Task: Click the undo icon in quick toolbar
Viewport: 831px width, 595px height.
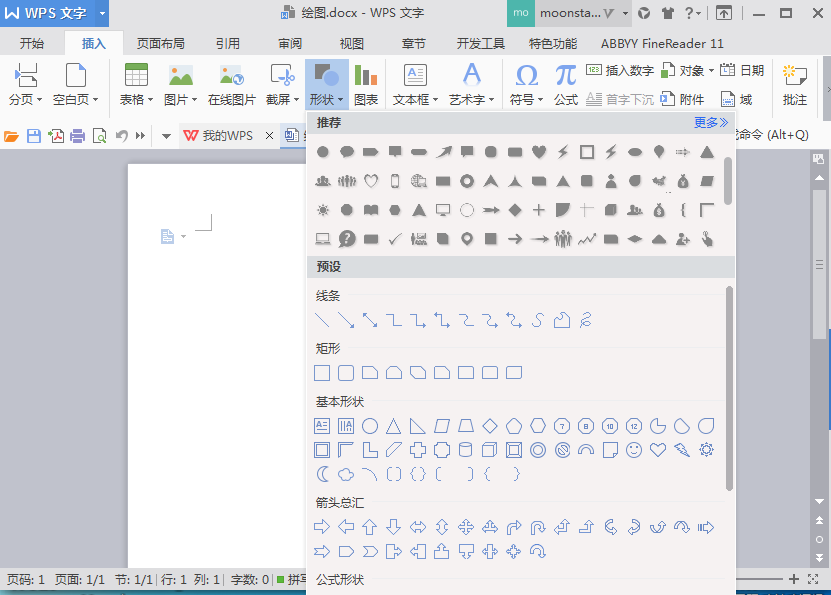Action: coord(121,136)
